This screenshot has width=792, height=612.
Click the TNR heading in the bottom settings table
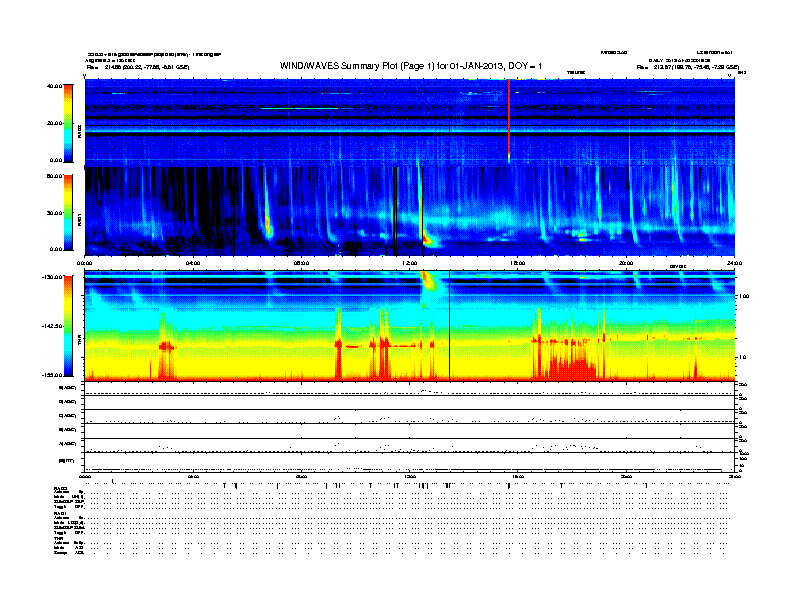click(x=58, y=538)
